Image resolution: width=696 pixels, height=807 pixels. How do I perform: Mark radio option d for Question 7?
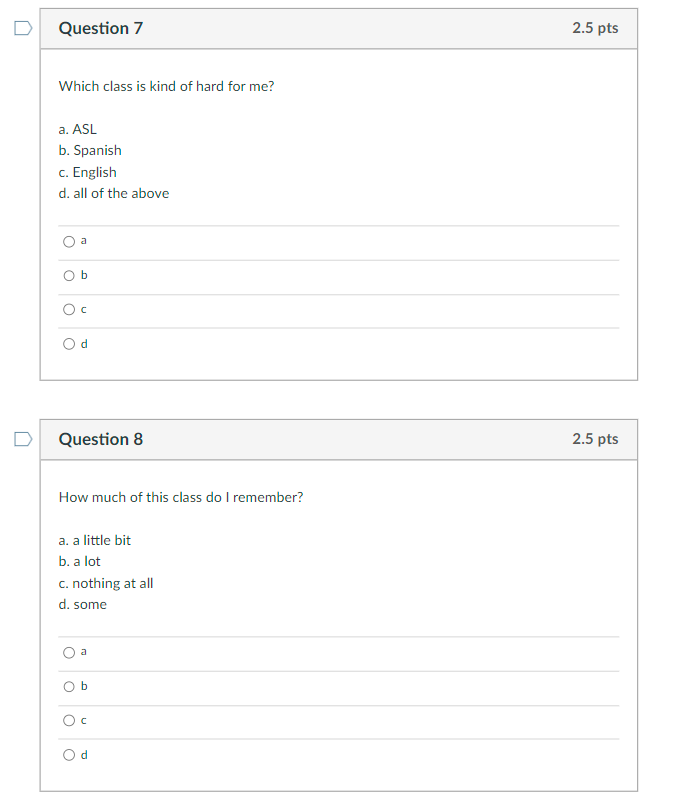coord(69,344)
